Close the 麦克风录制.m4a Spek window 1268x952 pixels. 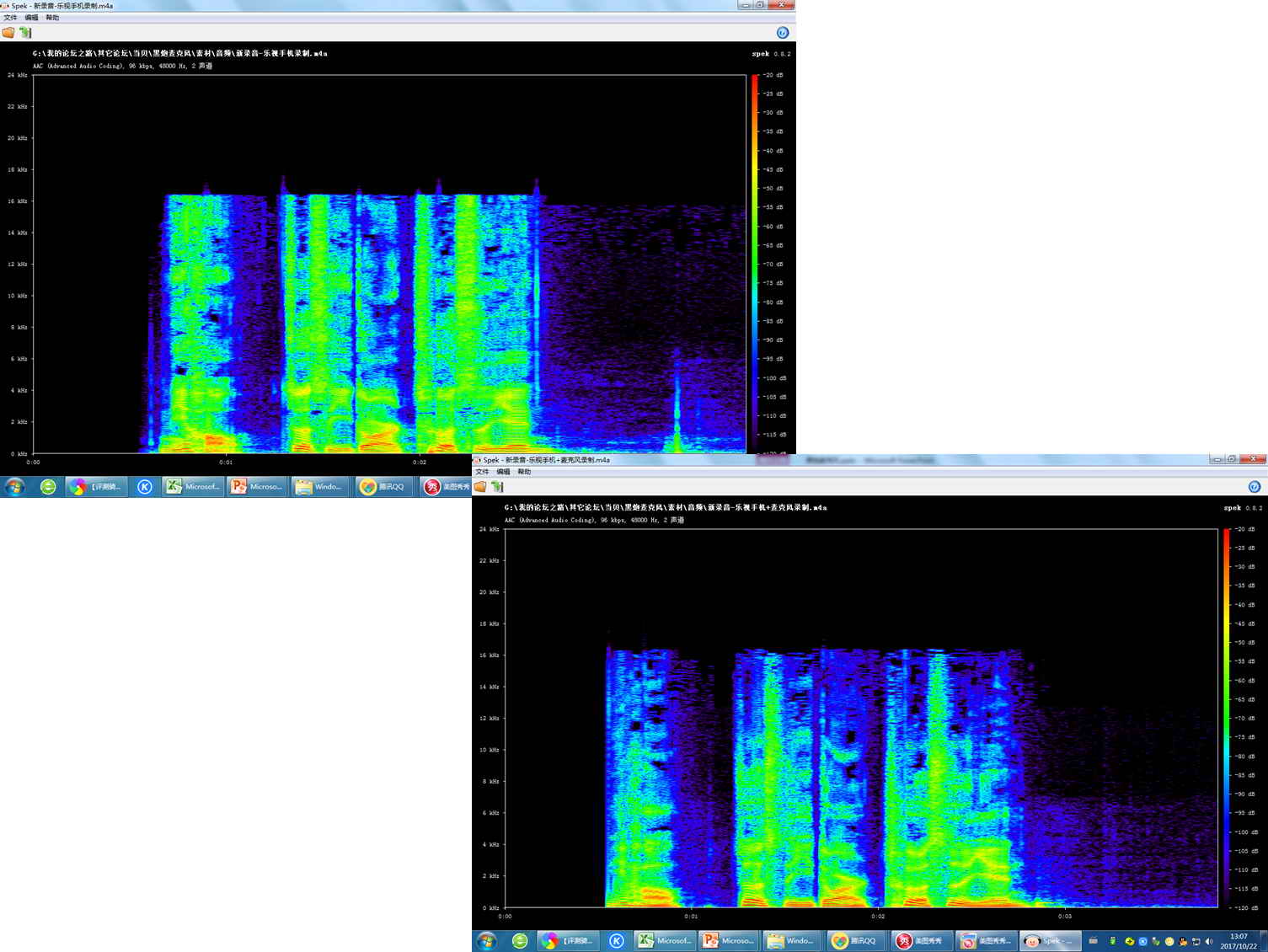[1254, 459]
